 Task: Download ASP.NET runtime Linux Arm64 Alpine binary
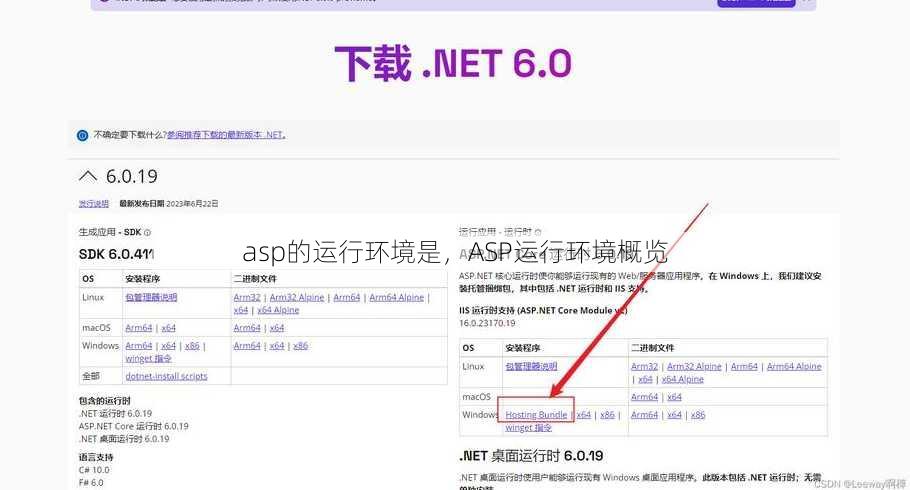click(x=794, y=366)
